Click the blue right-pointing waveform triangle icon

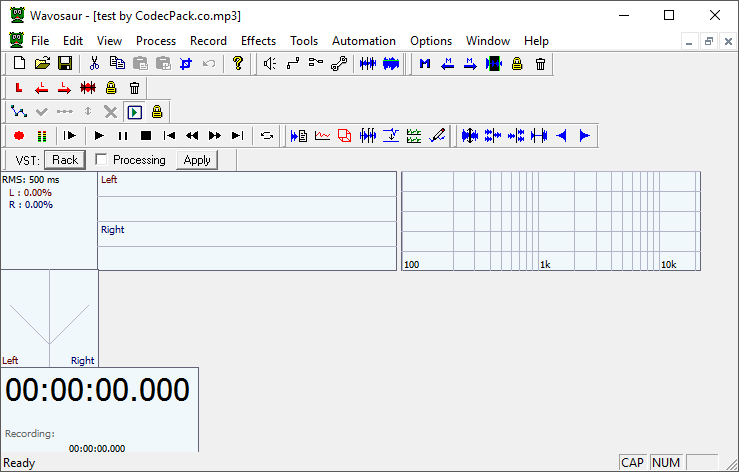click(x=584, y=136)
